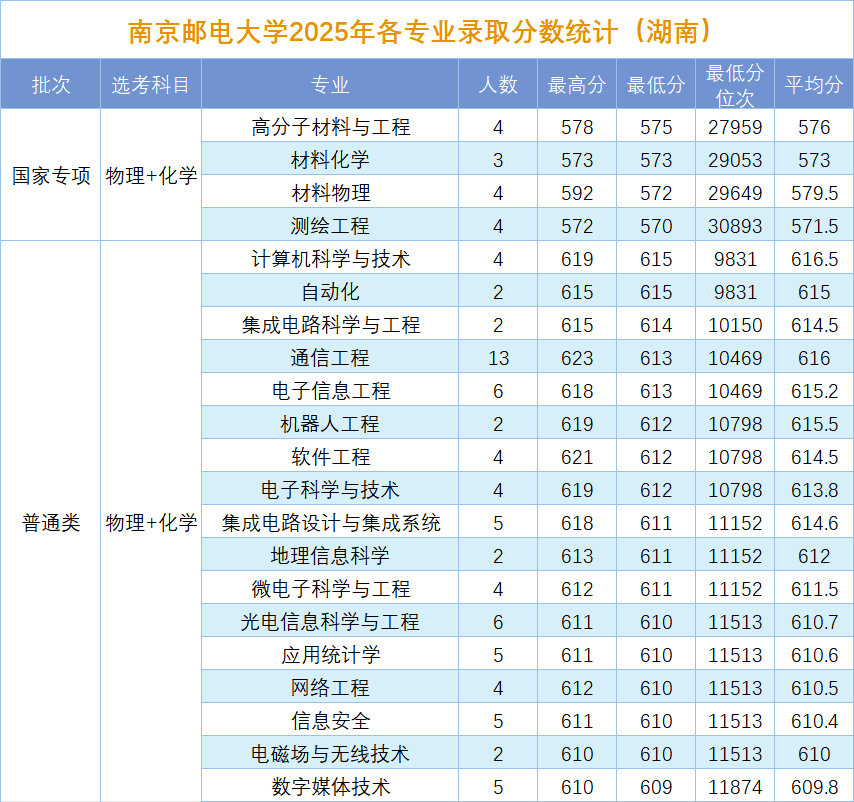The image size is (854, 802).
Task: Select the major 自动化
Action: (330, 292)
